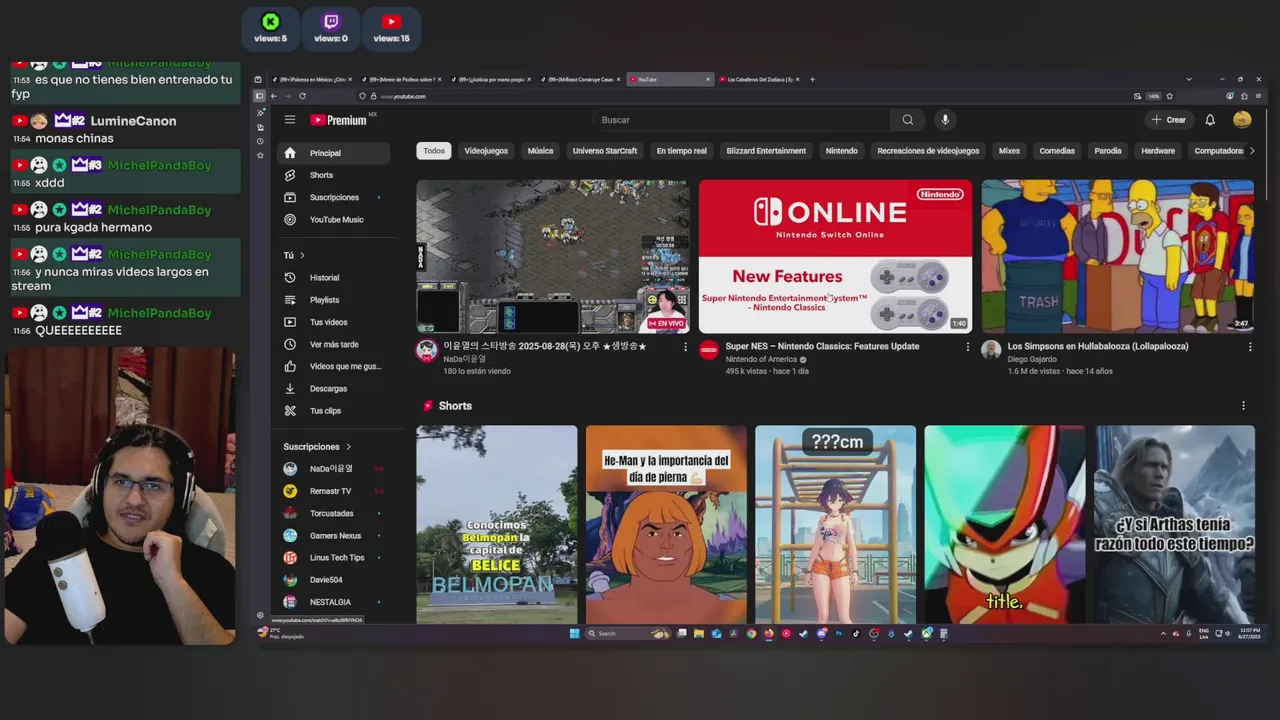
Task: Open the Nintendo Switch Online video thumbnail
Action: click(x=835, y=256)
